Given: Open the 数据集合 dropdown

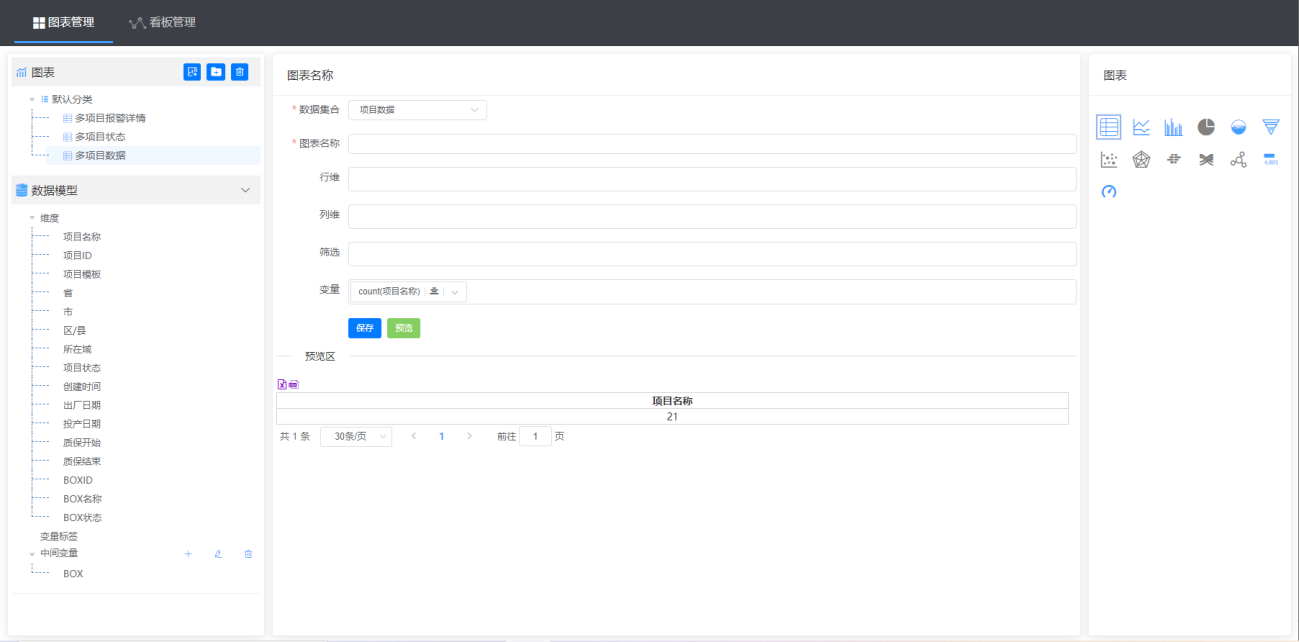Looking at the screenshot, I should pos(417,110).
